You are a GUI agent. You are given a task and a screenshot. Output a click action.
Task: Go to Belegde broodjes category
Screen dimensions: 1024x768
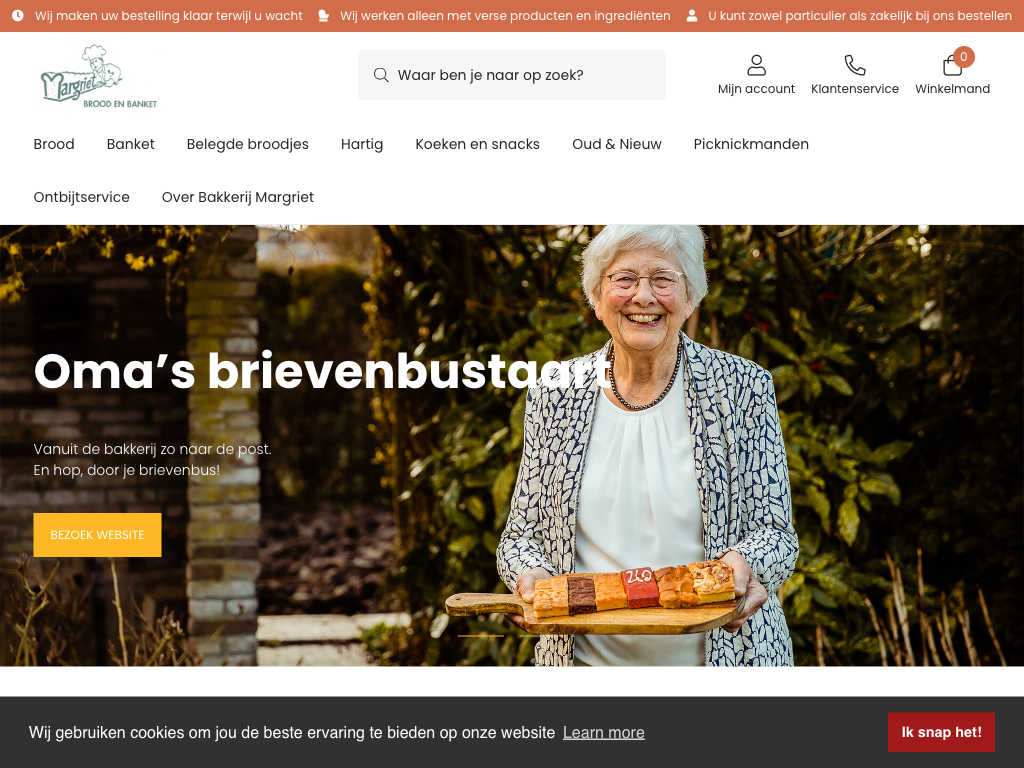[x=248, y=144]
